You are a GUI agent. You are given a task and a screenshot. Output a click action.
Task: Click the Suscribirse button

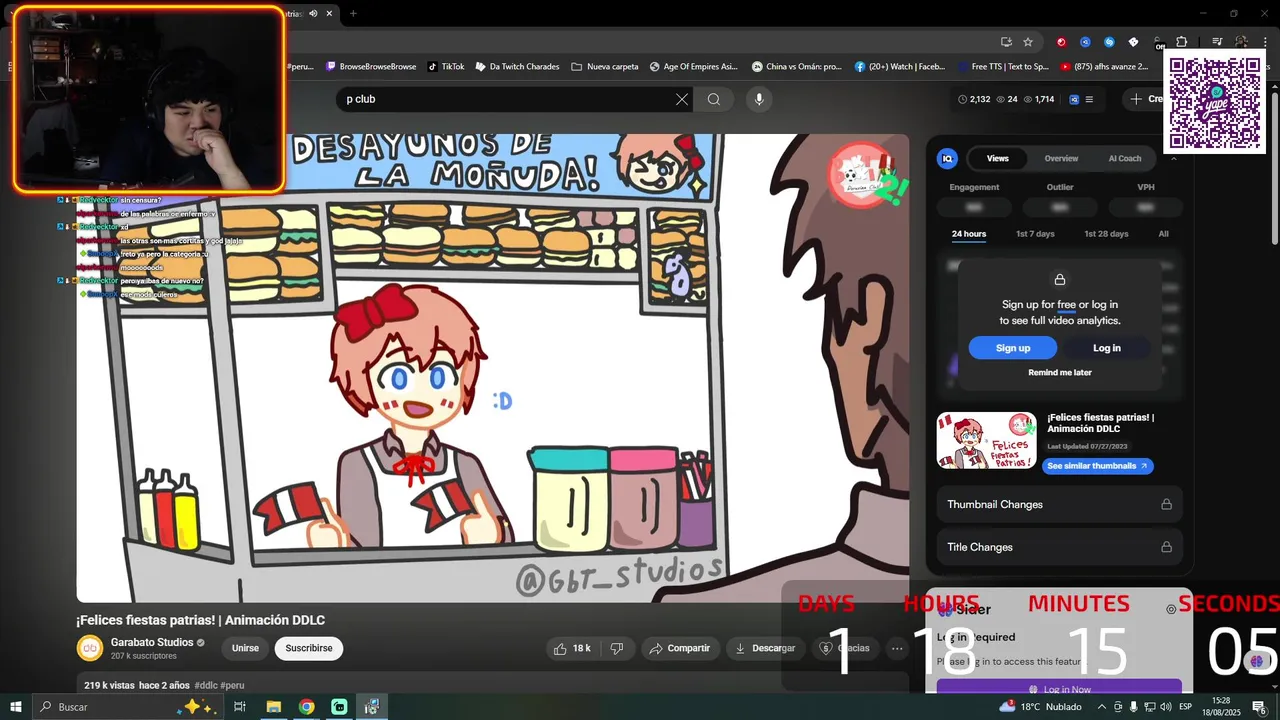click(309, 648)
